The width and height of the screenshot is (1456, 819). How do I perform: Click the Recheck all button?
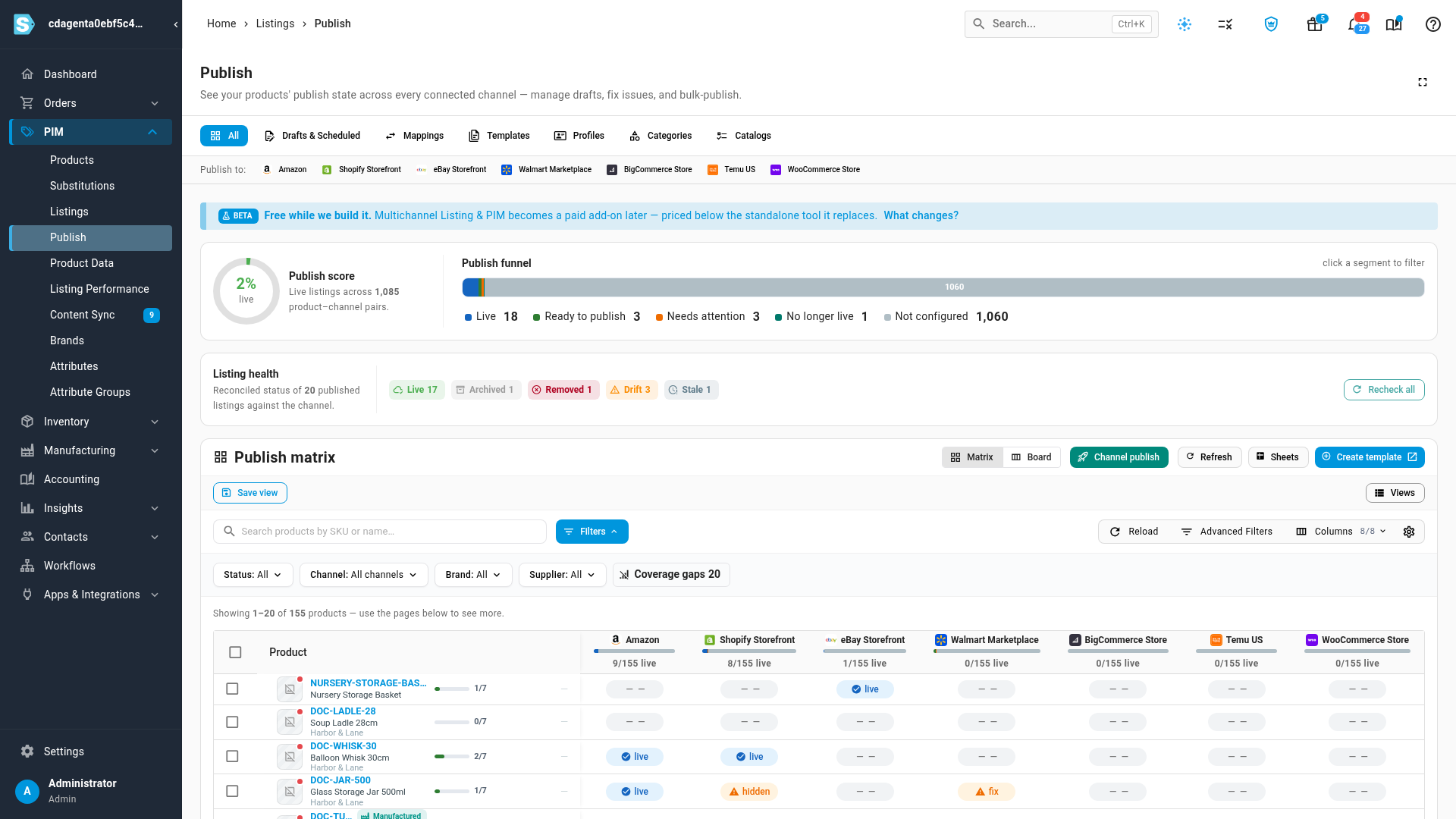1384,390
